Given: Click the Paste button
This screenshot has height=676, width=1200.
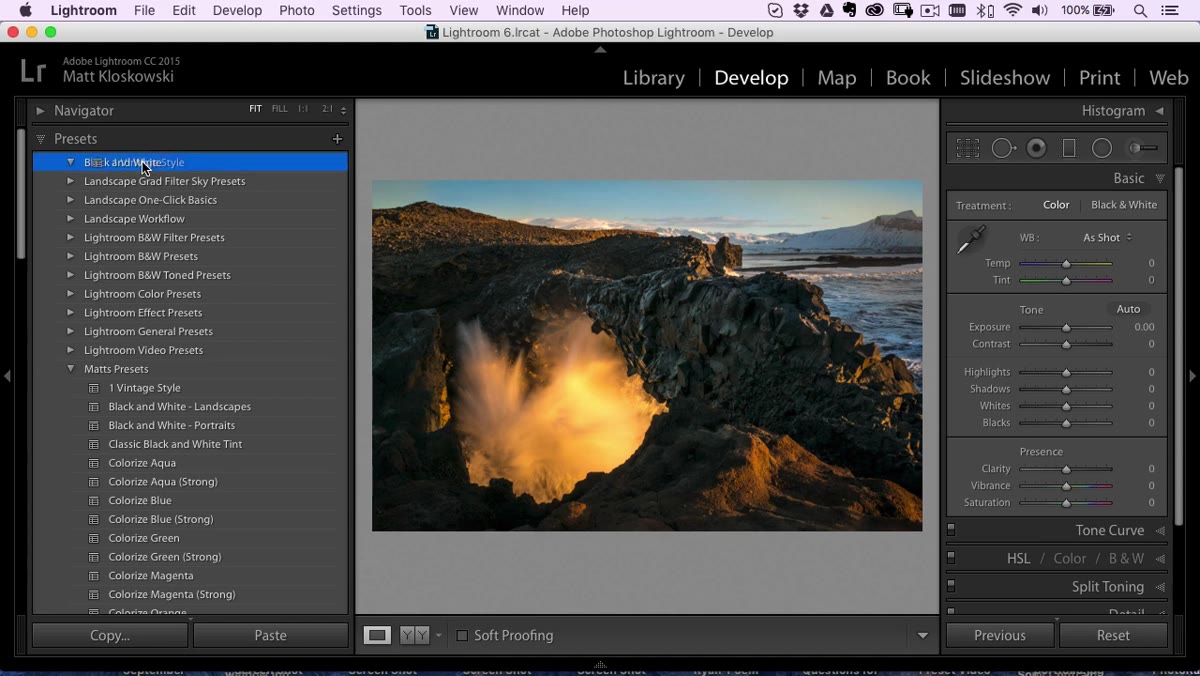Looking at the screenshot, I should [270, 635].
